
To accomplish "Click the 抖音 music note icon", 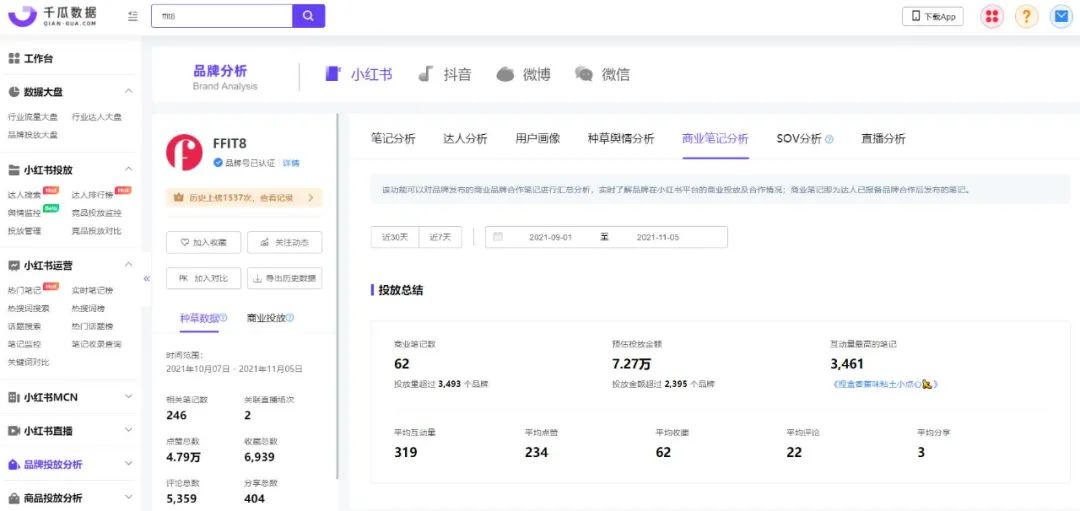I will click(426, 74).
